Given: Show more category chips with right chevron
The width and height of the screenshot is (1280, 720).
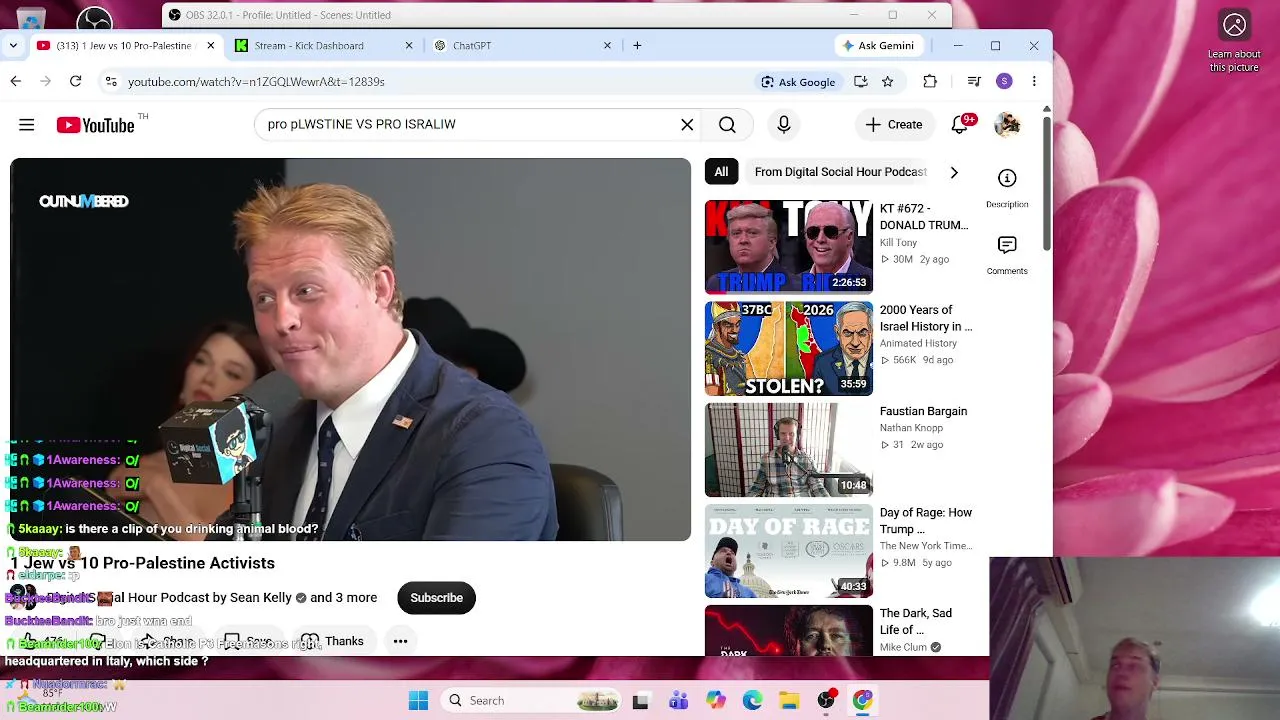Looking at the screenshot, I should click(954, 172).
